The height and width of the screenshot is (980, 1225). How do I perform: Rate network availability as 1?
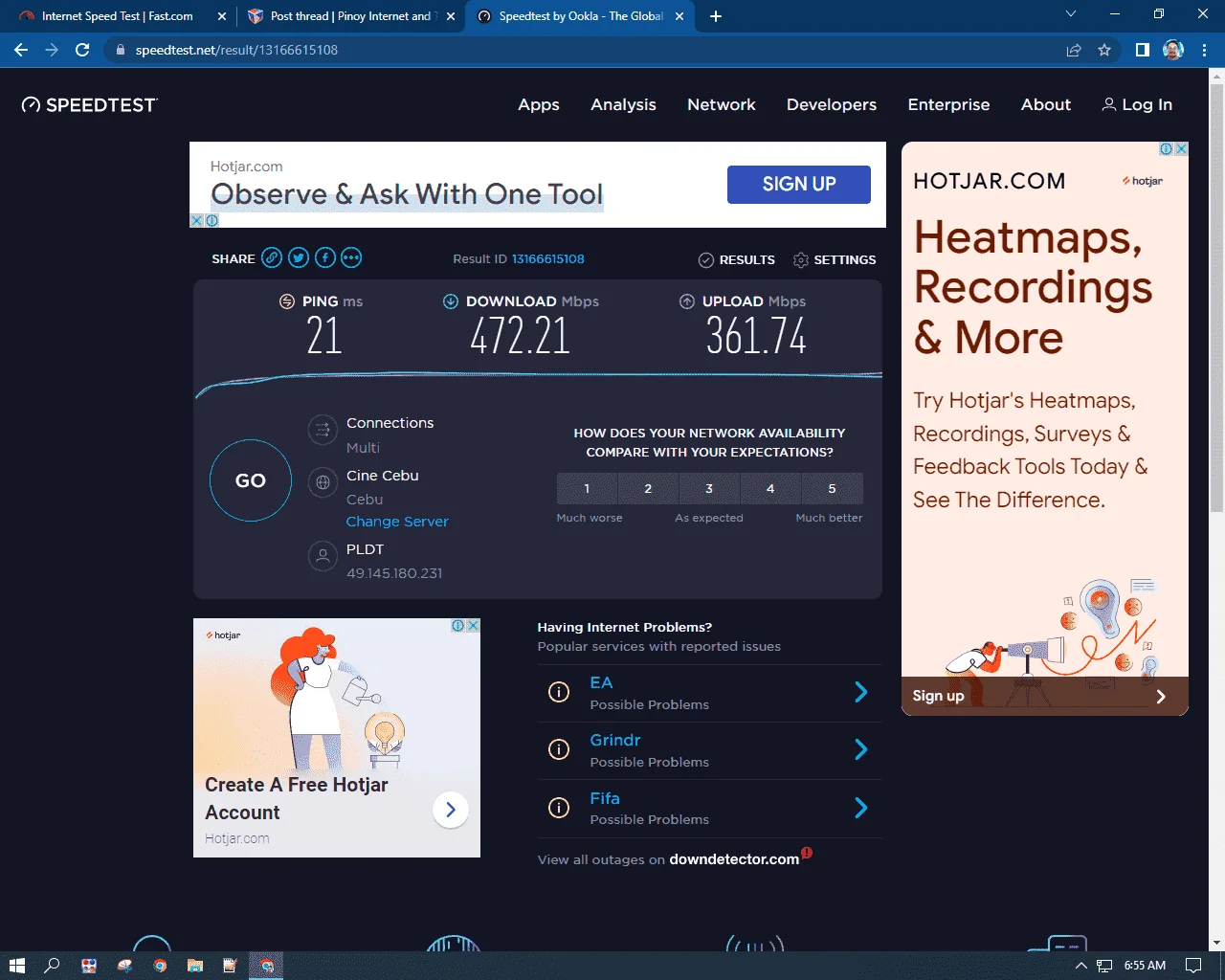pos(587,488)
